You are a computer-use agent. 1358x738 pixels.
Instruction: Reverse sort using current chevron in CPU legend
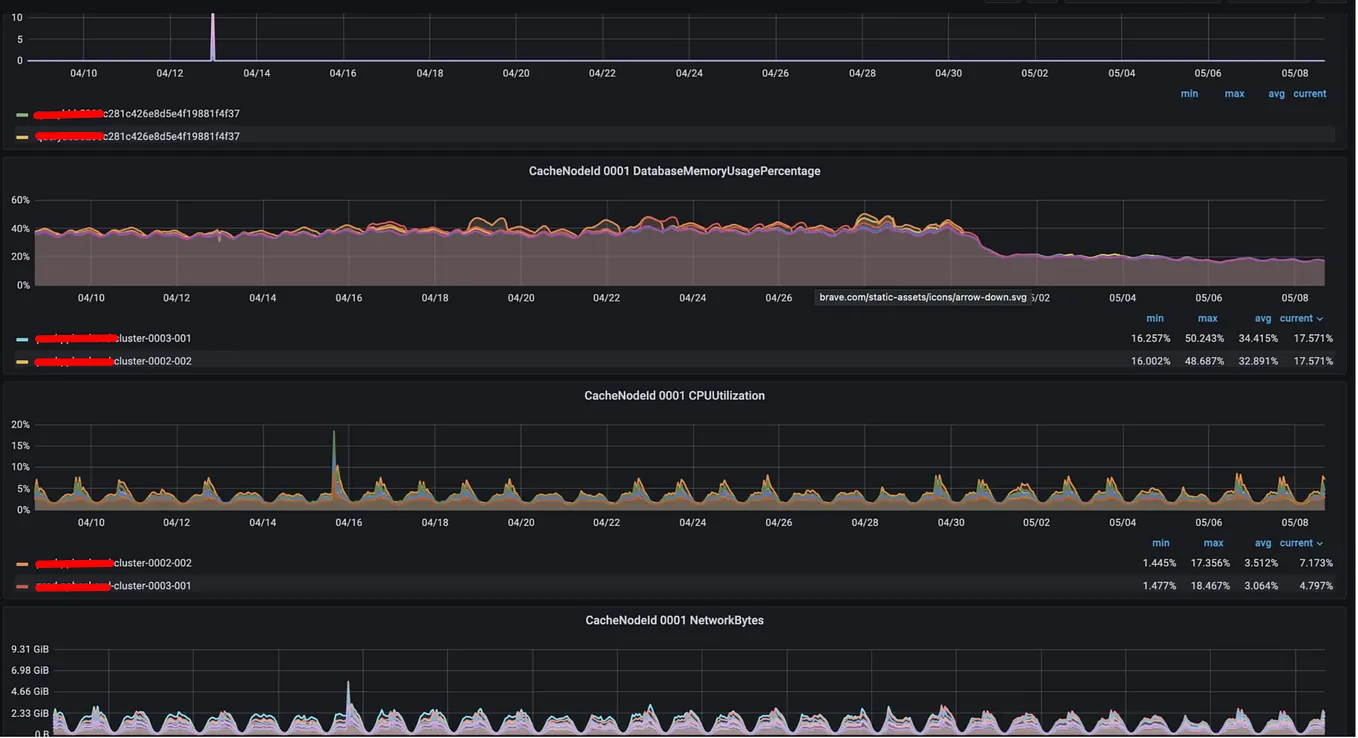[x=1322, y=542]
